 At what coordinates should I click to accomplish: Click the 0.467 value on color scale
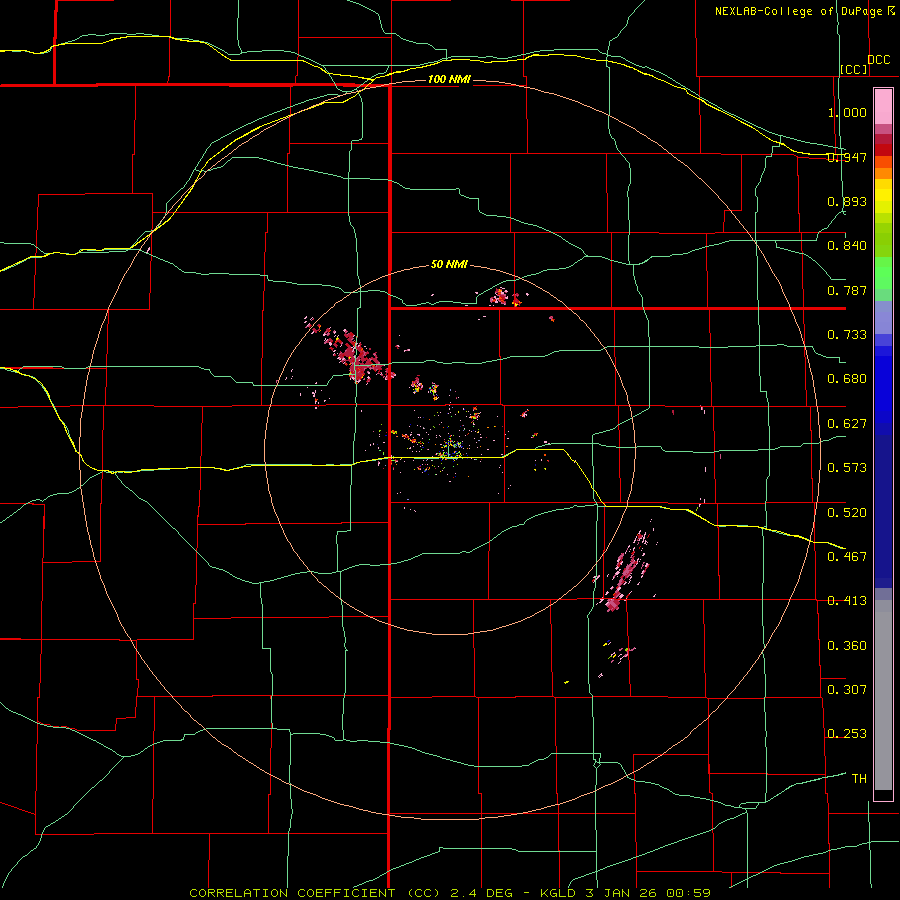847,557
